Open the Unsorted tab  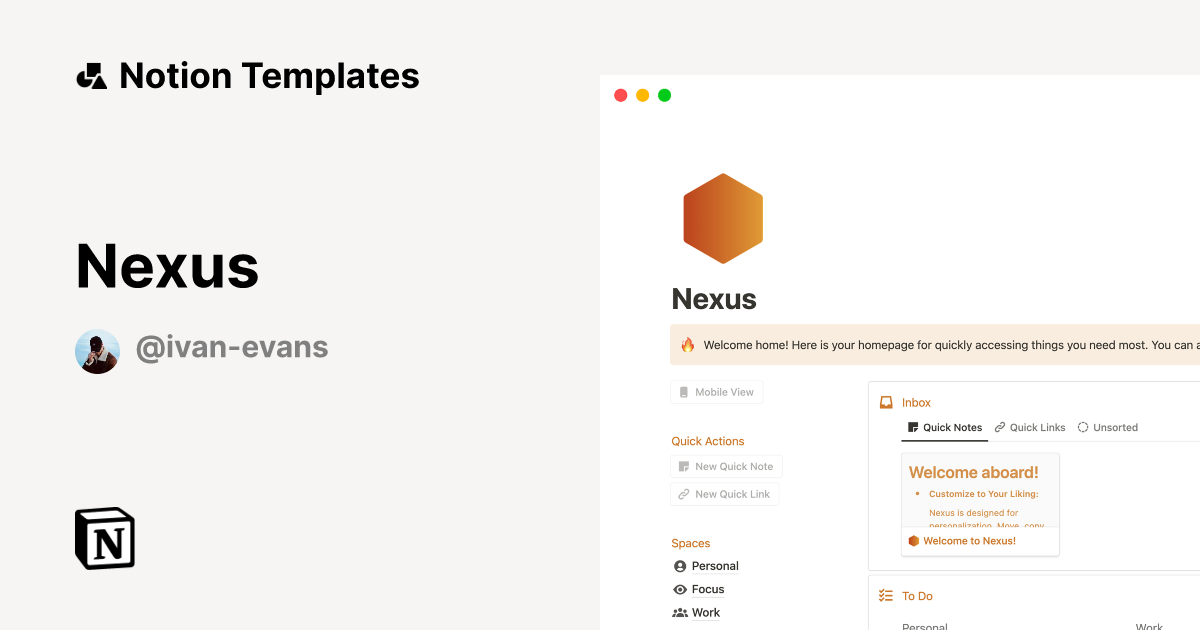point(1107,427)
